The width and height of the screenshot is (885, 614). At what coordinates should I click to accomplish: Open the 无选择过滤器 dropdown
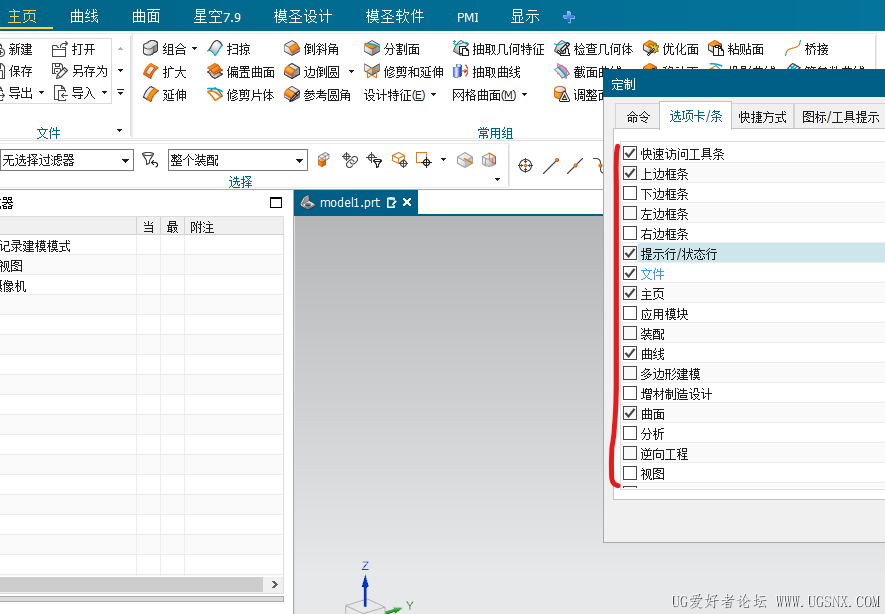pyautogui.click(x=67, y=160)
